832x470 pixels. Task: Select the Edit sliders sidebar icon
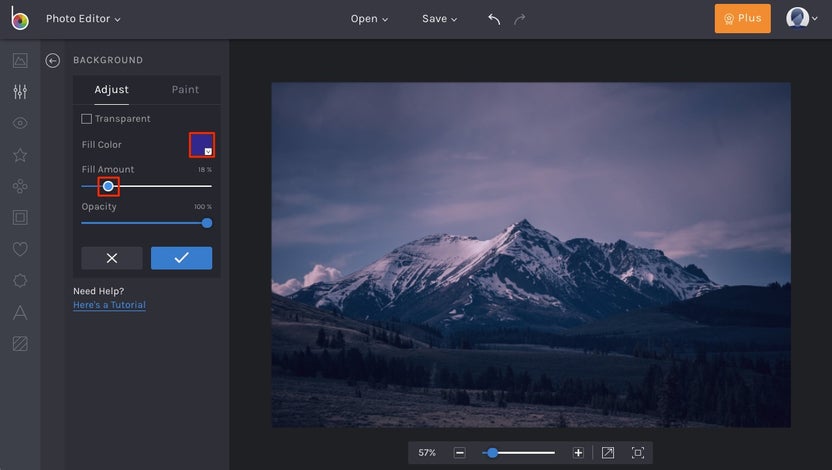pyautogui.click(x=20, y=92)
